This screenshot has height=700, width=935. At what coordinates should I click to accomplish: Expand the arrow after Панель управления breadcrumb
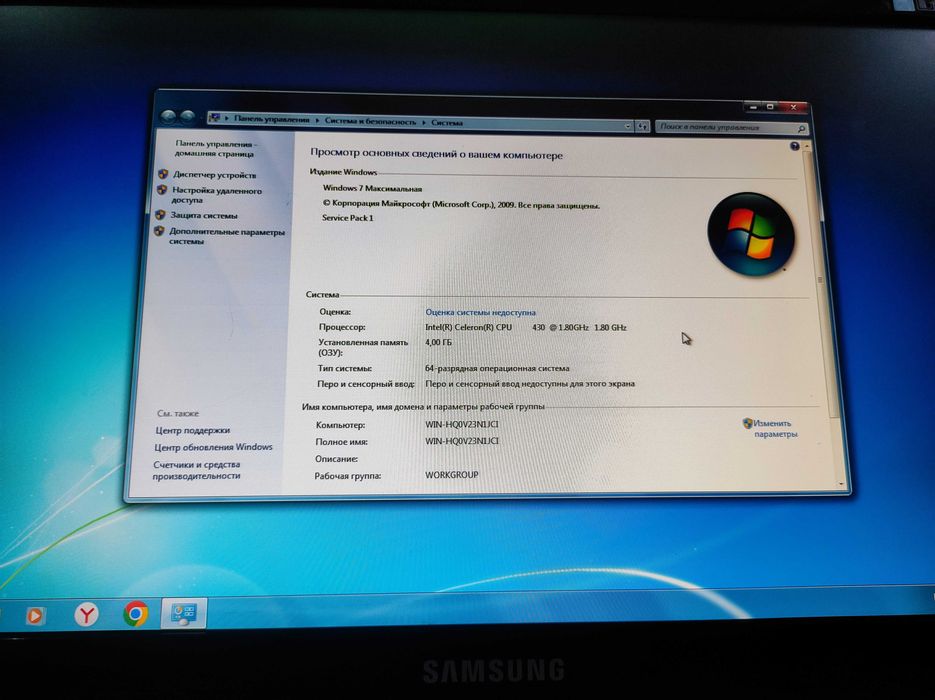(317, 120)
